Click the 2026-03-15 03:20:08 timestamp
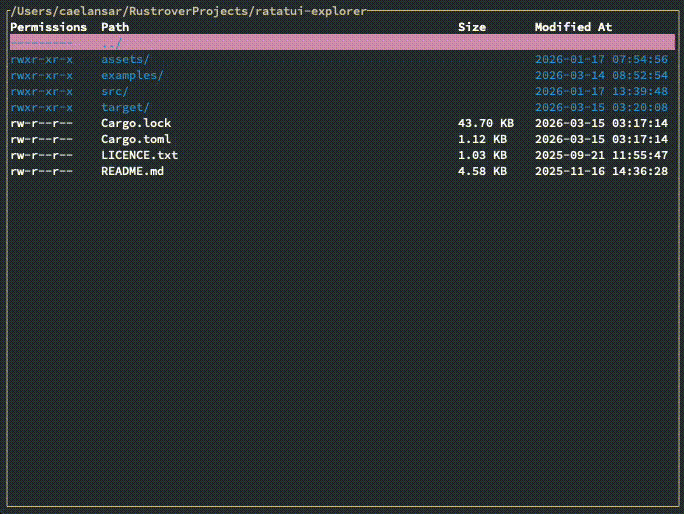 (x=602, y=107)
